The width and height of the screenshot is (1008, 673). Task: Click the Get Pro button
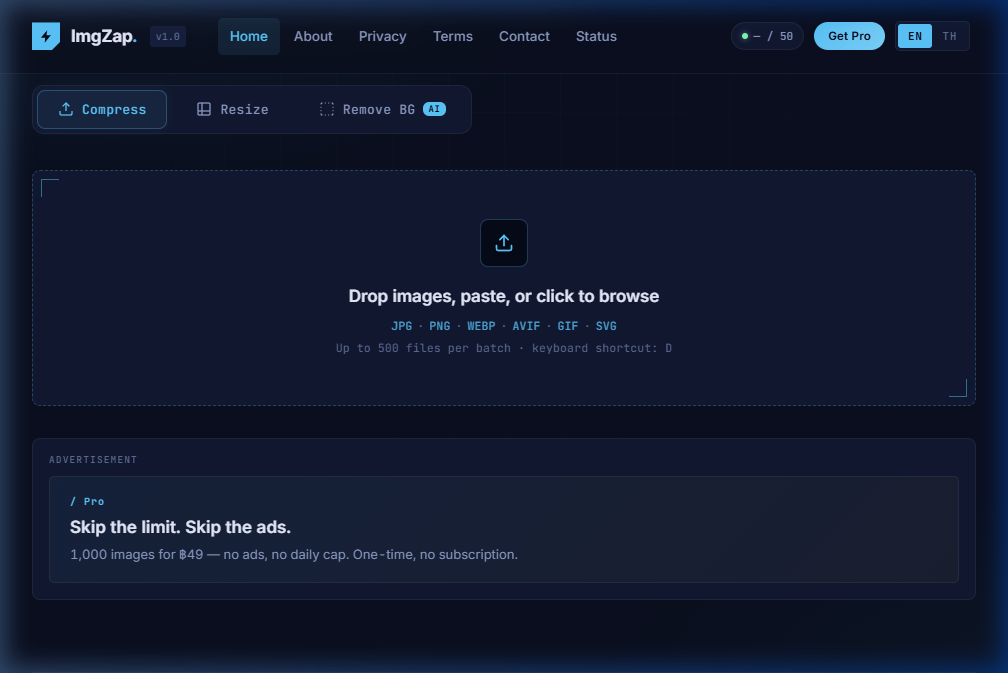[849, 36]
